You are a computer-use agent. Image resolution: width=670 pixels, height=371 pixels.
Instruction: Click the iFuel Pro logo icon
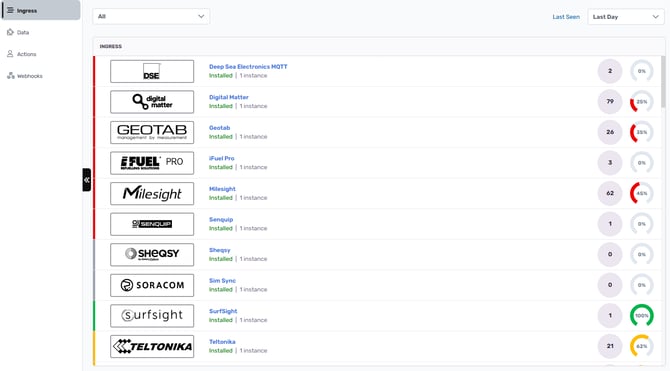click(152, 163)
